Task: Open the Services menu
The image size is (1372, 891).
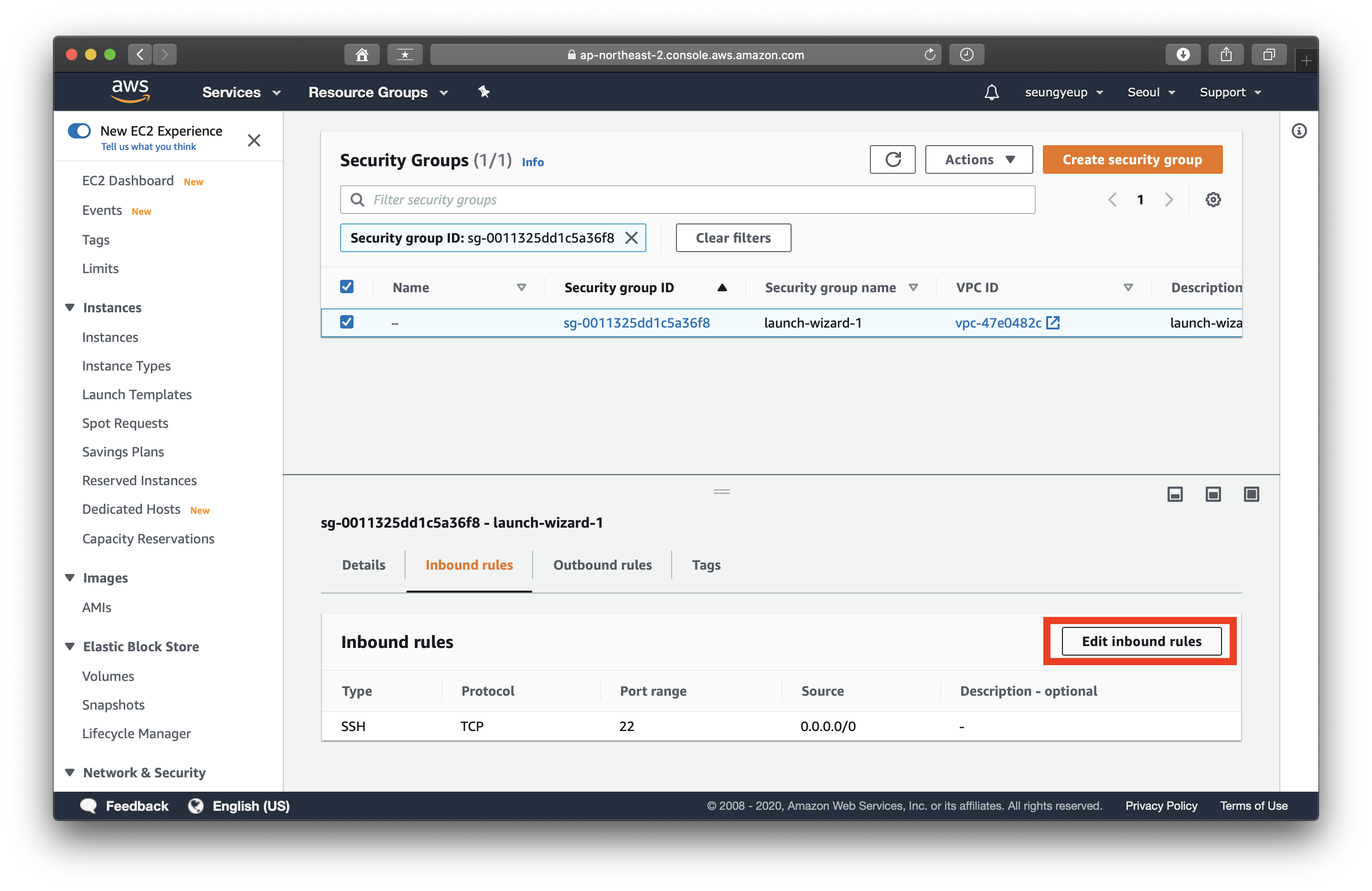Action: 241,92
